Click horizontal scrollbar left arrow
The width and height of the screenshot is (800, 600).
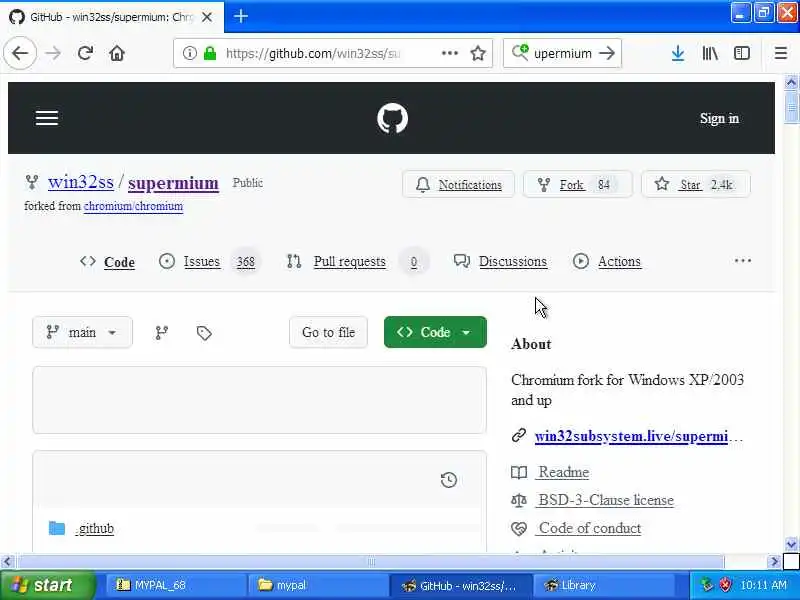(7, 562)
